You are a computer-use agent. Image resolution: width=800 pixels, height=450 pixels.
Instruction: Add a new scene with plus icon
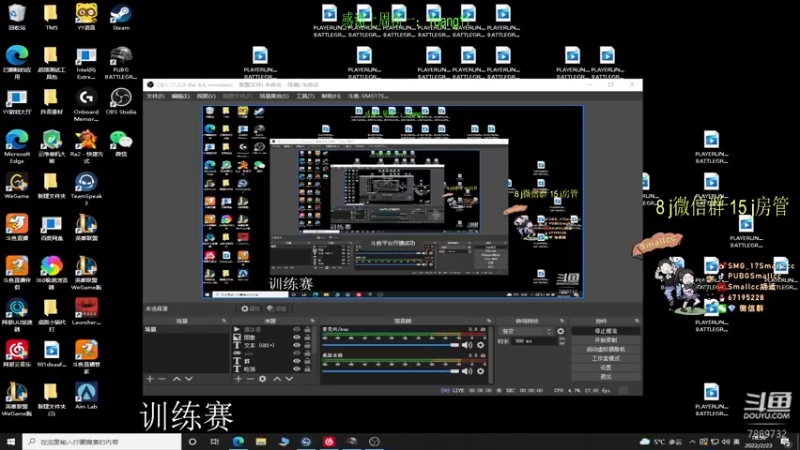click(x=150, y=379)
